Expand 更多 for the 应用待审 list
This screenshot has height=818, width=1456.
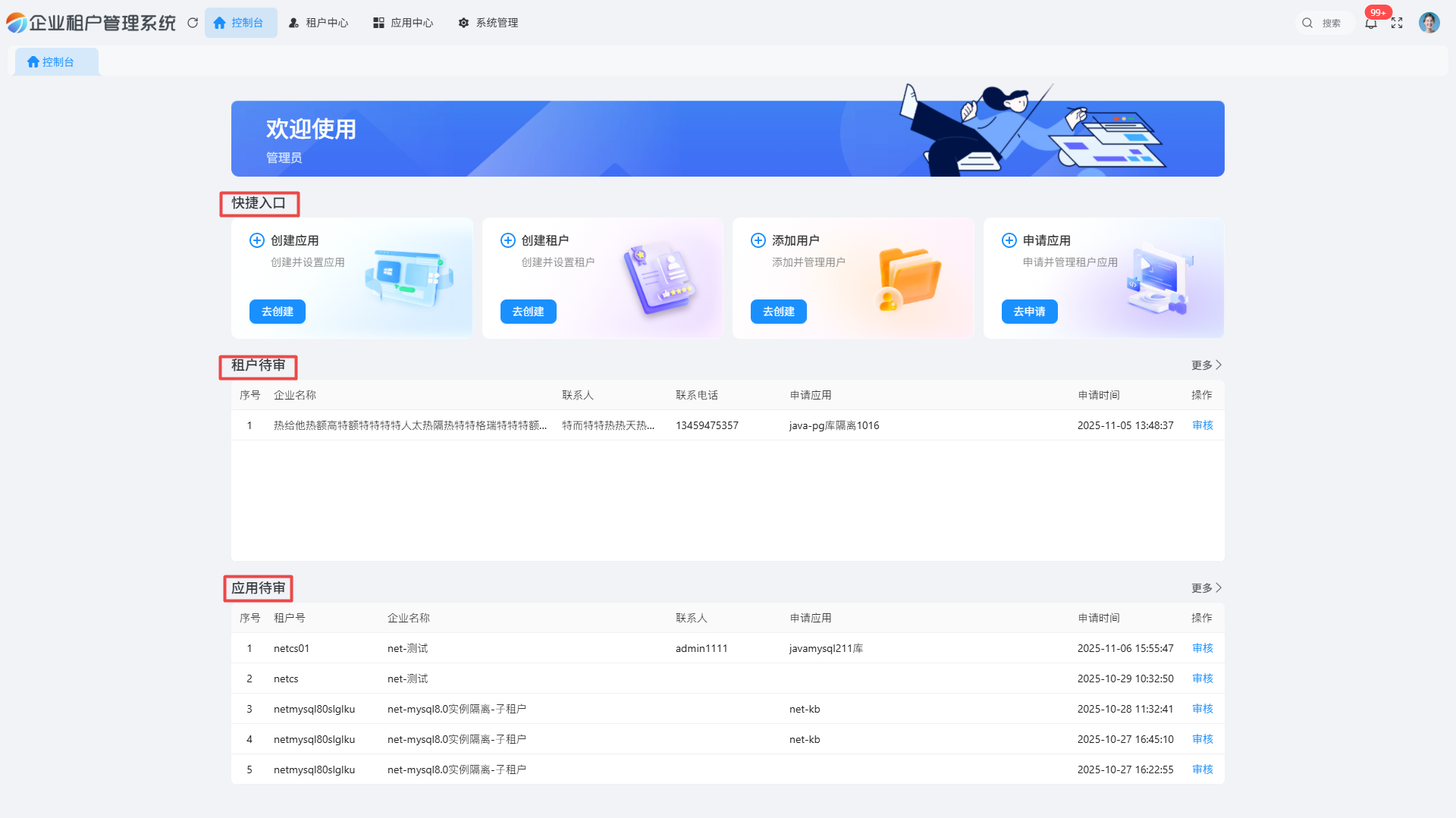pyautogui.click(x=1206, y=588)
